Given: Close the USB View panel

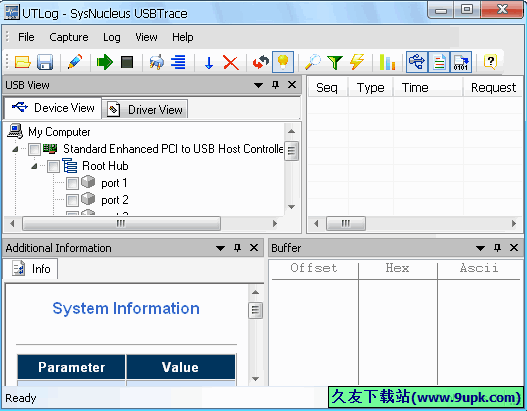Looking at the screenshot, I should tap(292, 85).
